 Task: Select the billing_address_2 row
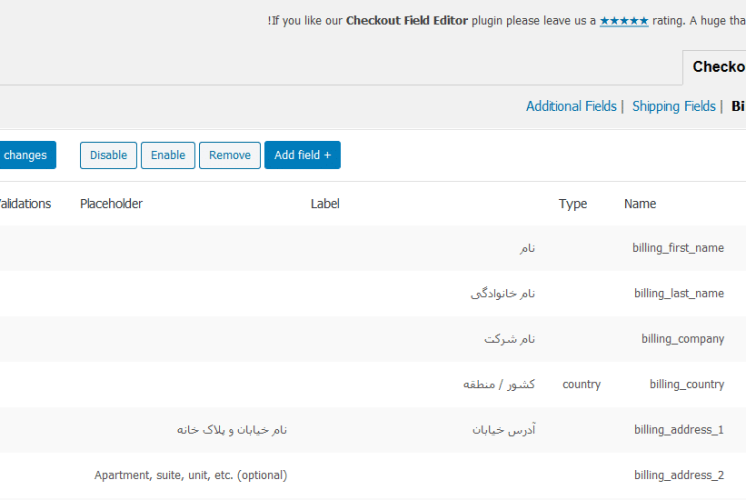[x=373, y=475]
